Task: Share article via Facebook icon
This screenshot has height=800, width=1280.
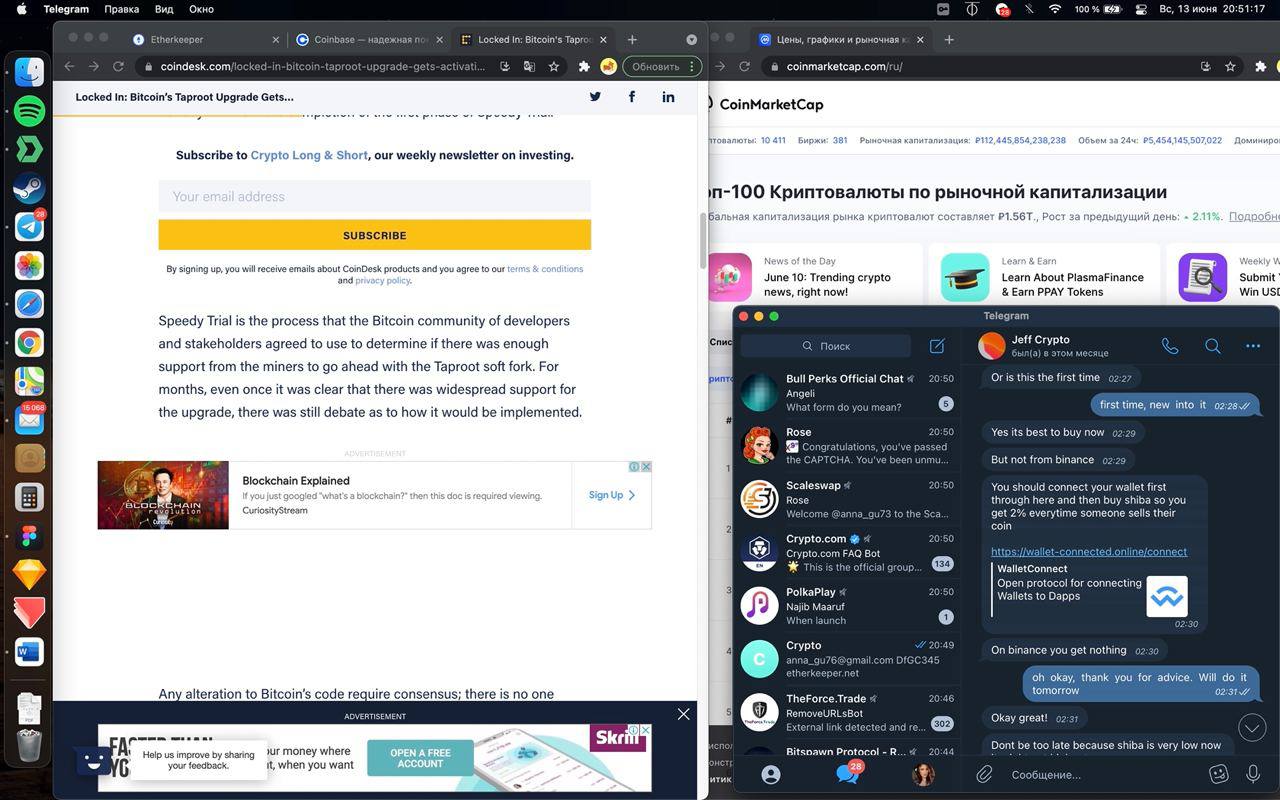Action: (632, 97)
